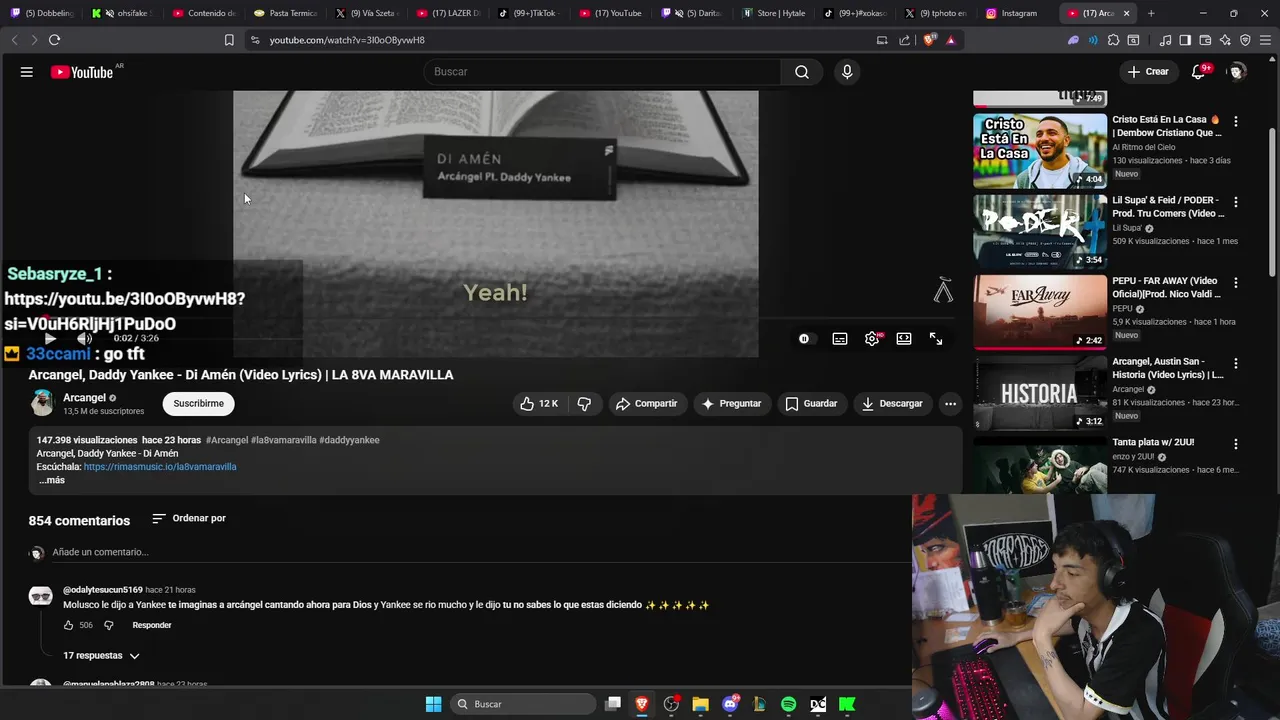Screen dimensions: 1280x720
Task: Open options for Tanta plata w/ 2UU! video
Action: click(x=1236, y=444)
